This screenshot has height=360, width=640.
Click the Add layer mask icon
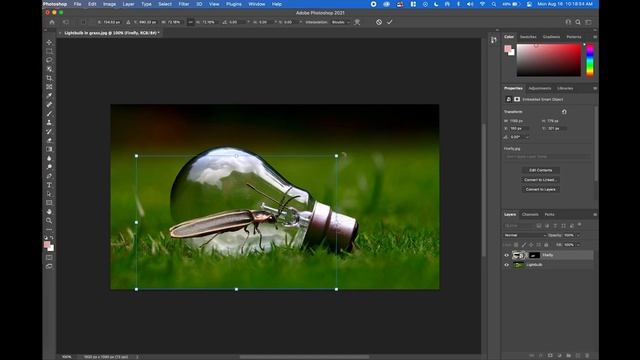tap(550, 356)
